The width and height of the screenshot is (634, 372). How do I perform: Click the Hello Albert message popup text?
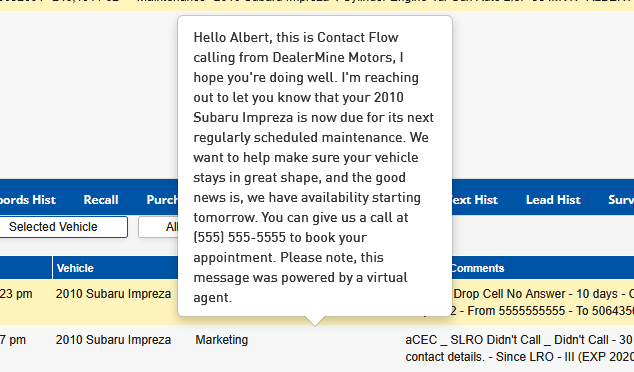[314, 167]
